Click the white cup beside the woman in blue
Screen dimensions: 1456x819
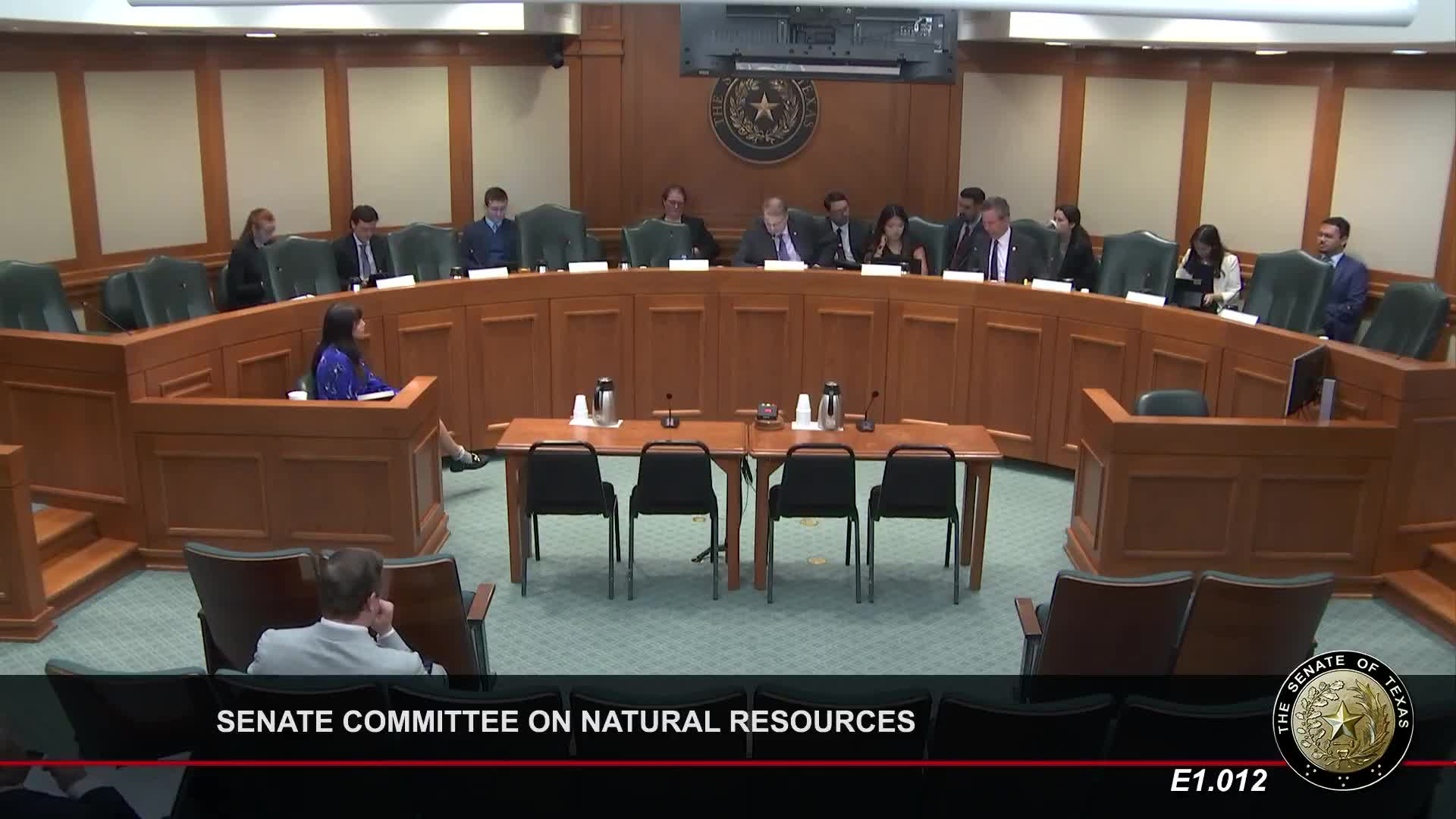click(298, 395)
